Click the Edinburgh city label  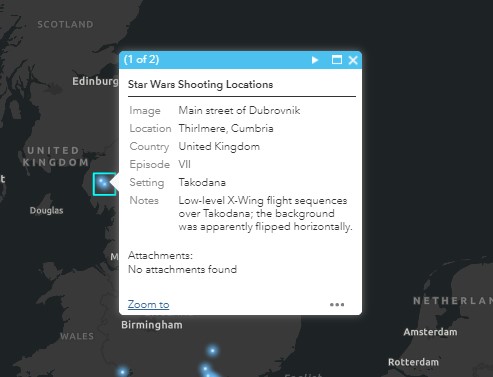coord(95,81)
